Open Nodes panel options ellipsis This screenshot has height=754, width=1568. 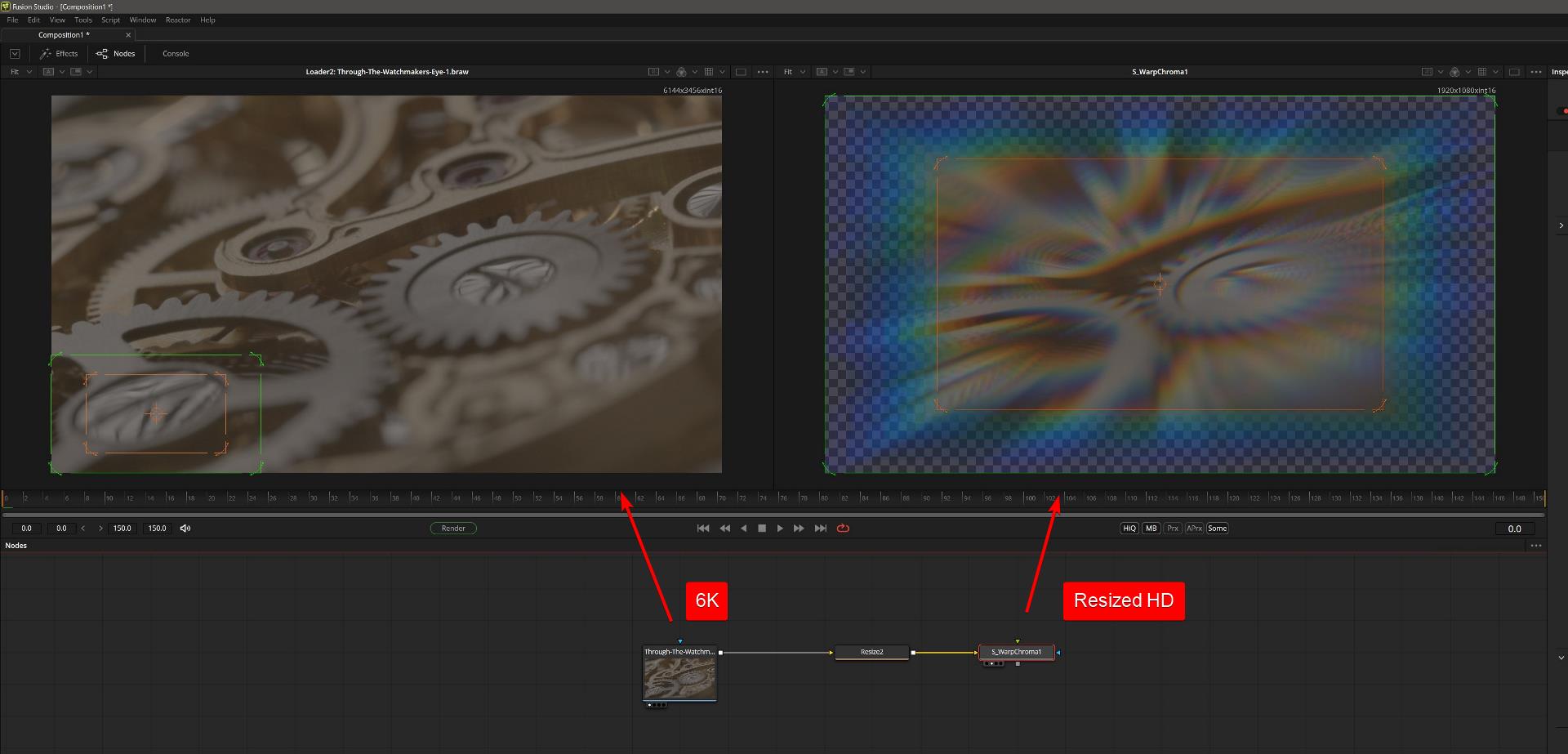[x=1536, y=546]
